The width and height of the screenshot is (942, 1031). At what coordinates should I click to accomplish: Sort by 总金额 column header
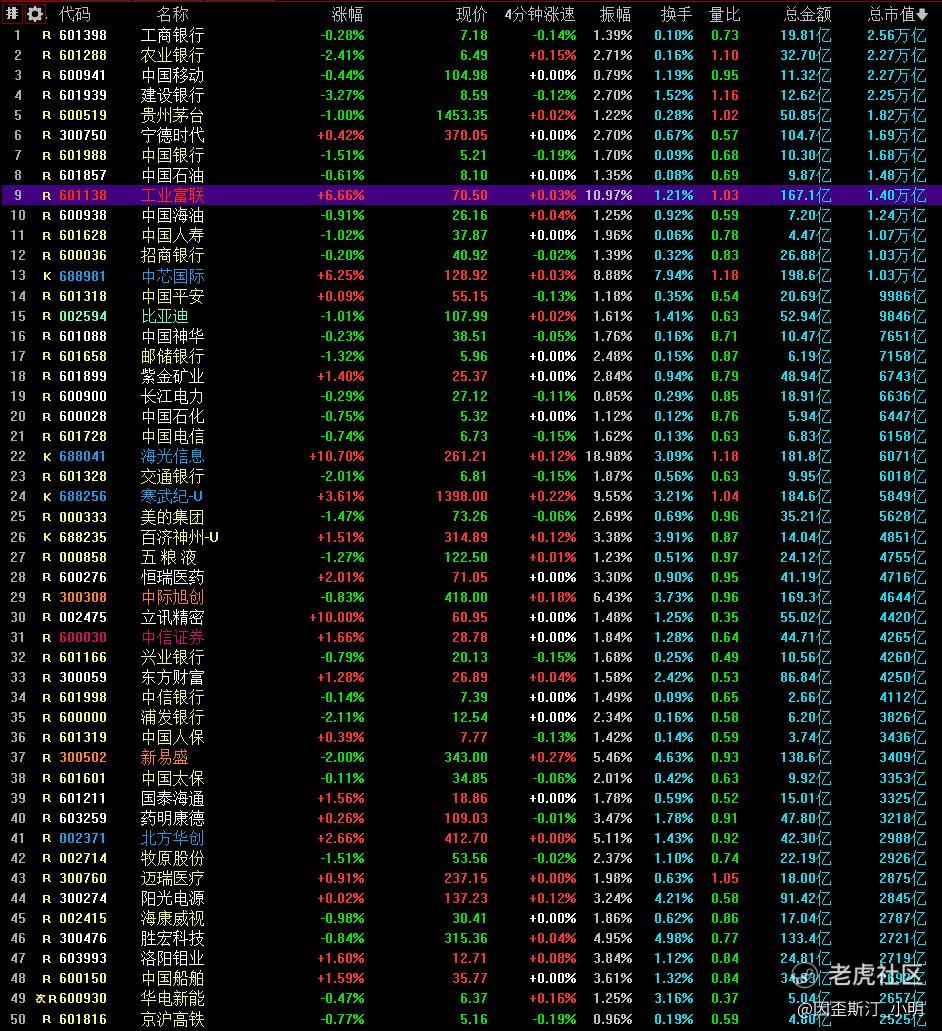(x=807, y=14)
